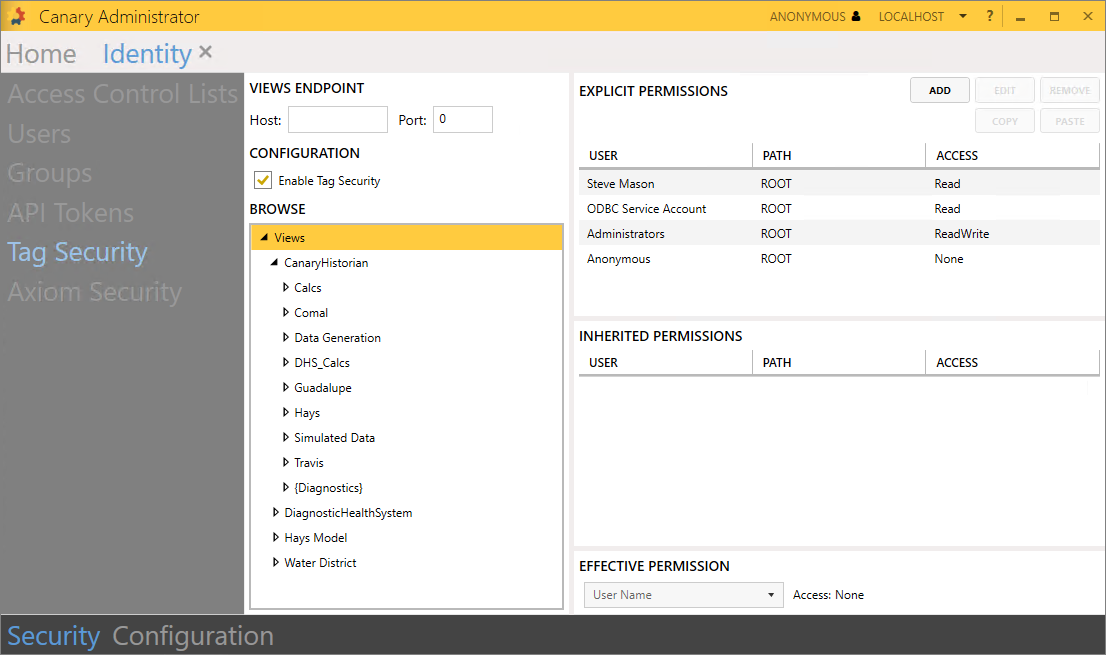
Task: Switch to the Home tab
Action: [41, 54]
